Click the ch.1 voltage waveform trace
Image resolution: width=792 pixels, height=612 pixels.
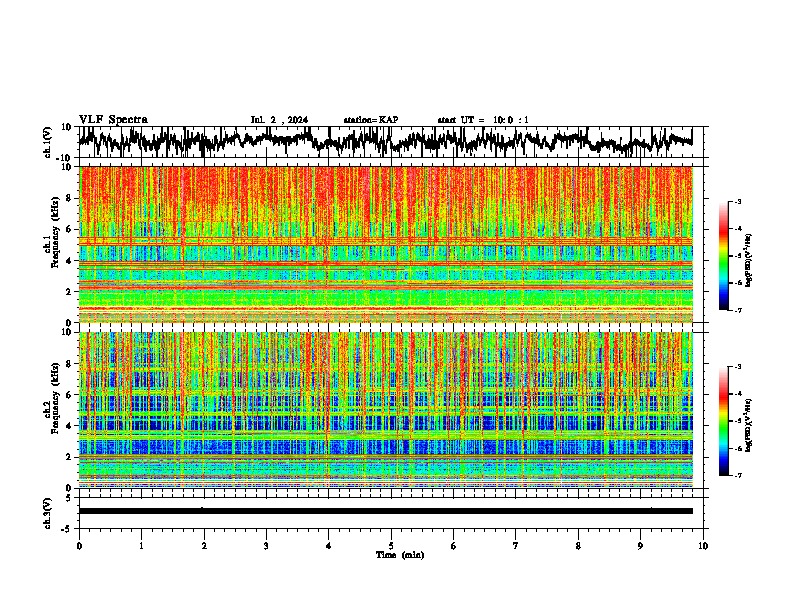point(385,140)
